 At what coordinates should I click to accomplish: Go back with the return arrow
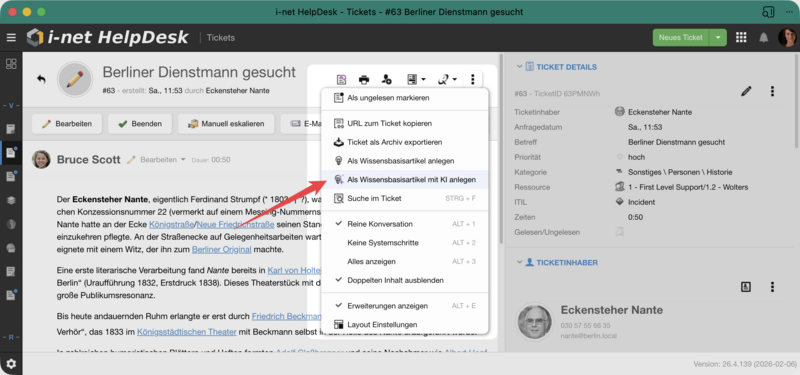coord(41,79)
